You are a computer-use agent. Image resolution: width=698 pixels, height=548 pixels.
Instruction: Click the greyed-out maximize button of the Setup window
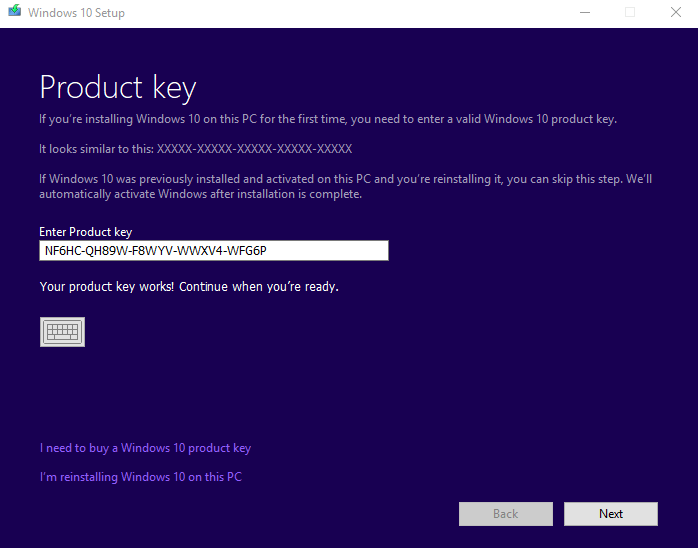pos(630,12)
